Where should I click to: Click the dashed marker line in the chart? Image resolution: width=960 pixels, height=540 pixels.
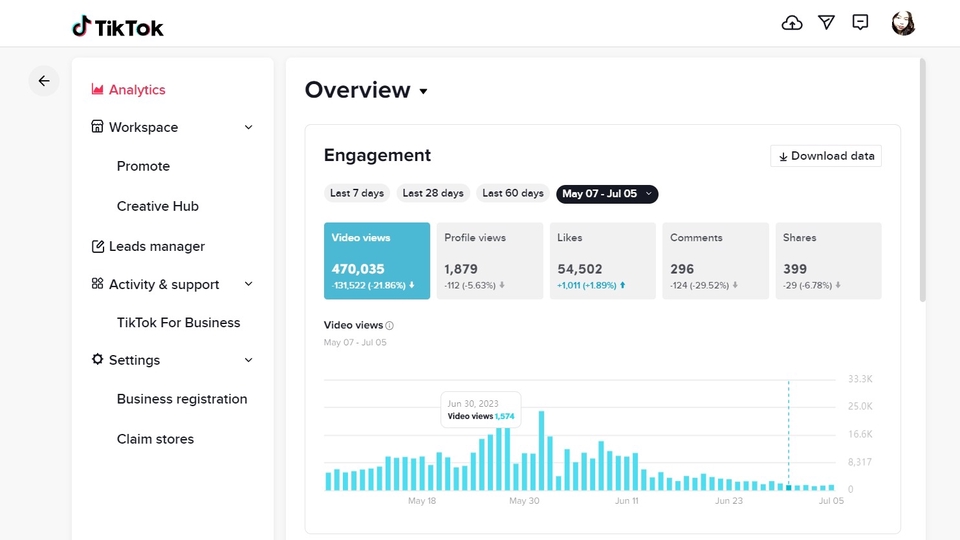coord(789,435)
